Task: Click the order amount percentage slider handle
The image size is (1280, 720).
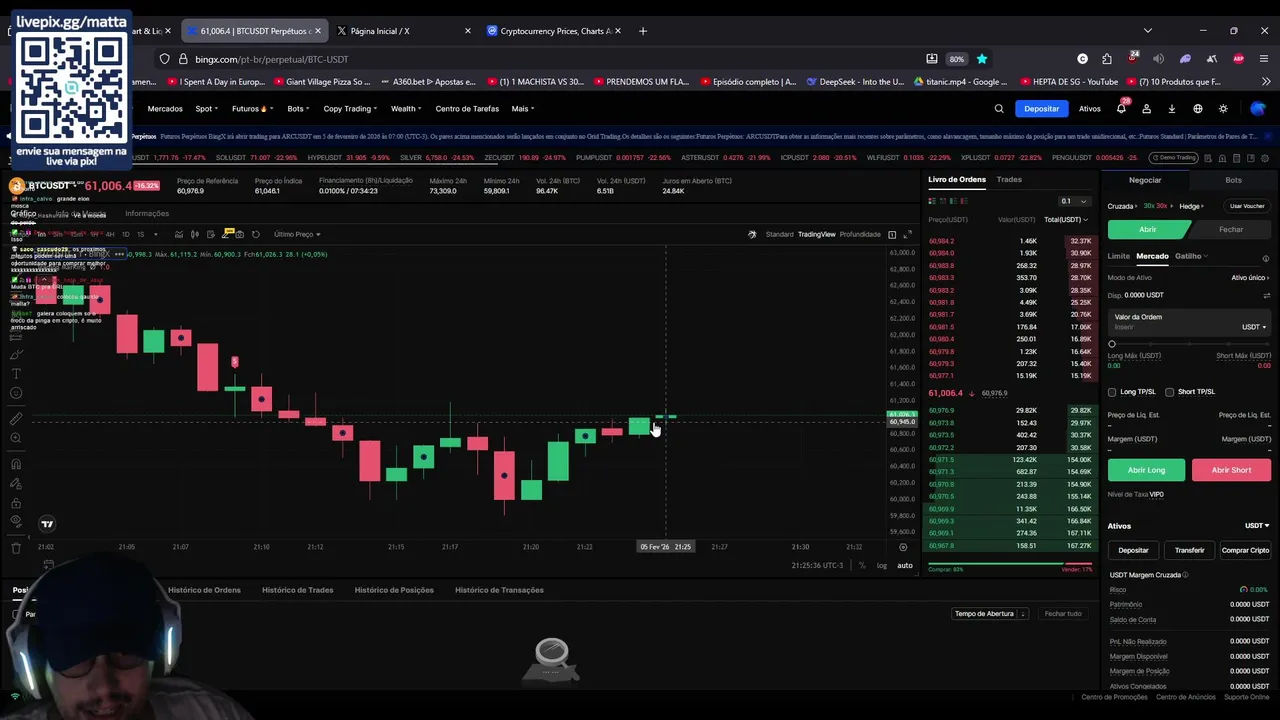Action: tap(1112, 344)
